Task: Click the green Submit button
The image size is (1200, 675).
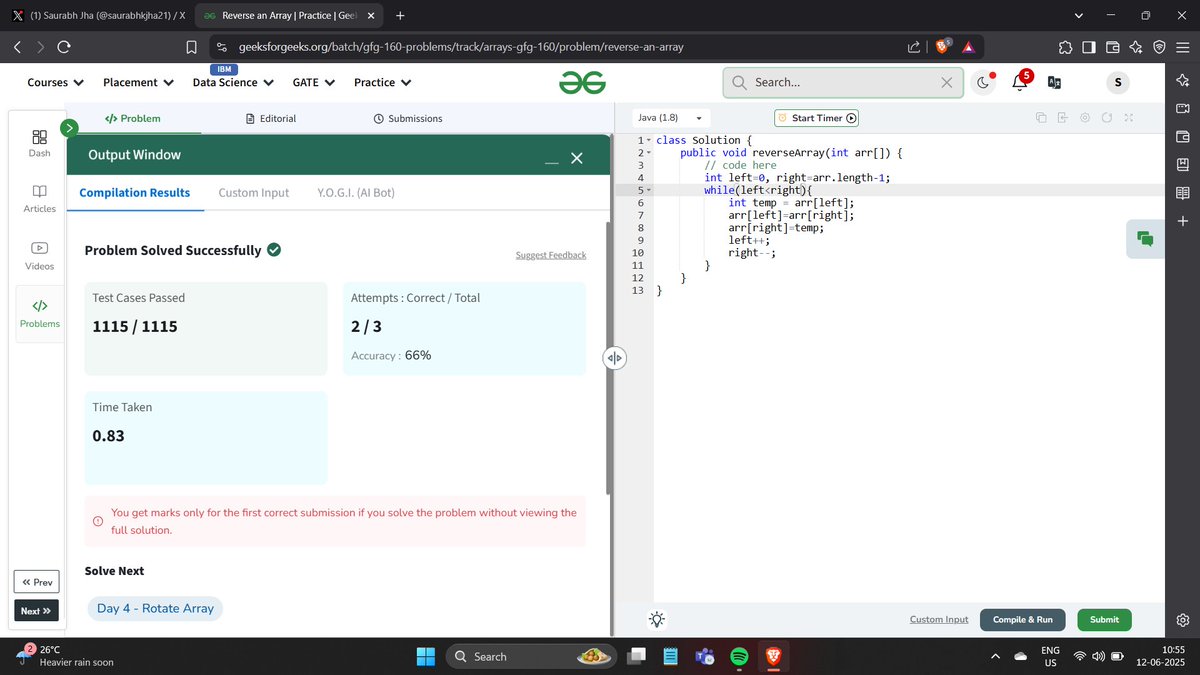Action: 1104,619
